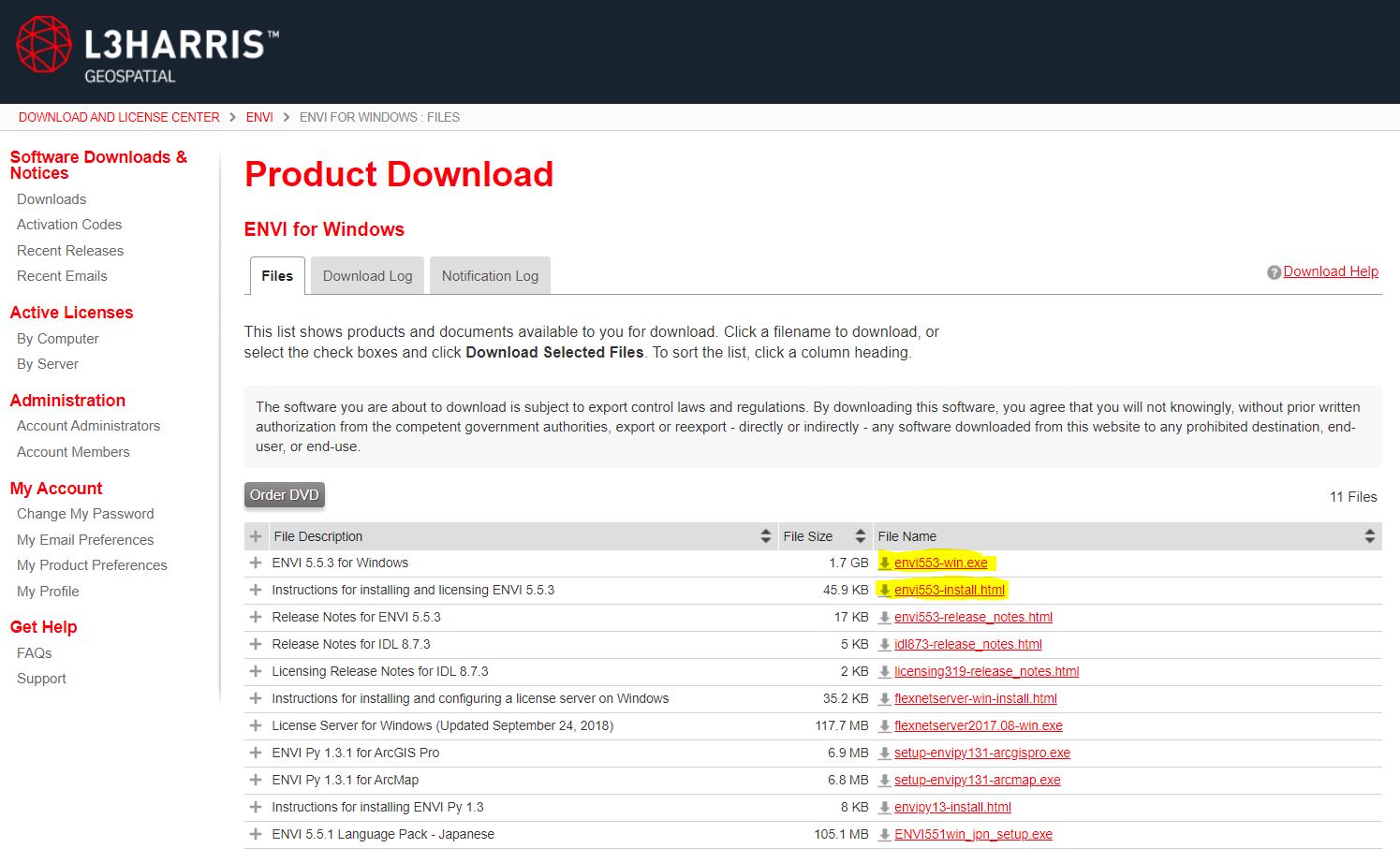Expand Instructions for installing and licensing ENVI row
Screen dimensions: 1400x863
coord(255,591)
